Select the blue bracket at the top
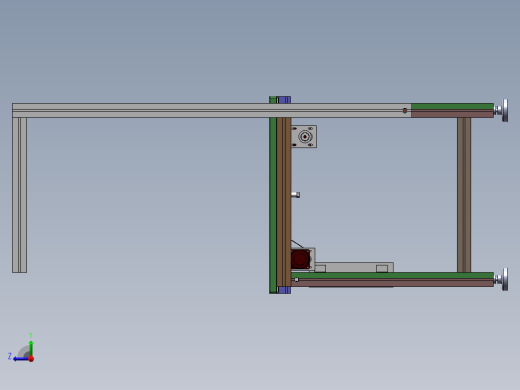Viewport: 520px width, 390px height. pyautogui.click(x=284, y=100)
